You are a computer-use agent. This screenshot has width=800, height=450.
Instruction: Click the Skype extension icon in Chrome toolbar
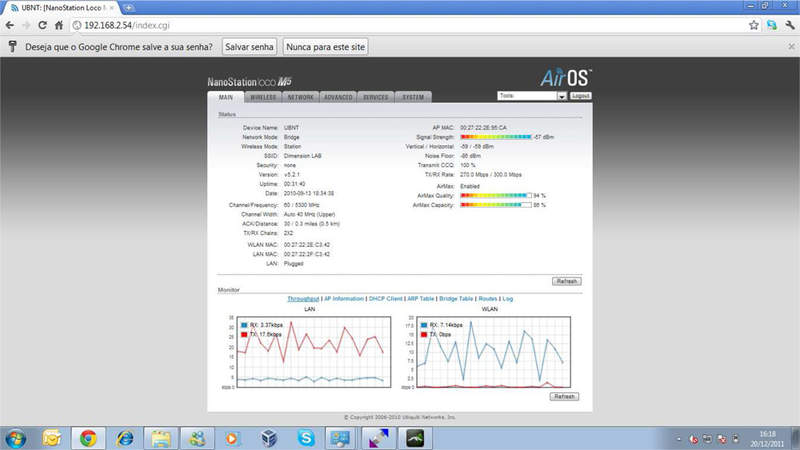coord(771,25)
